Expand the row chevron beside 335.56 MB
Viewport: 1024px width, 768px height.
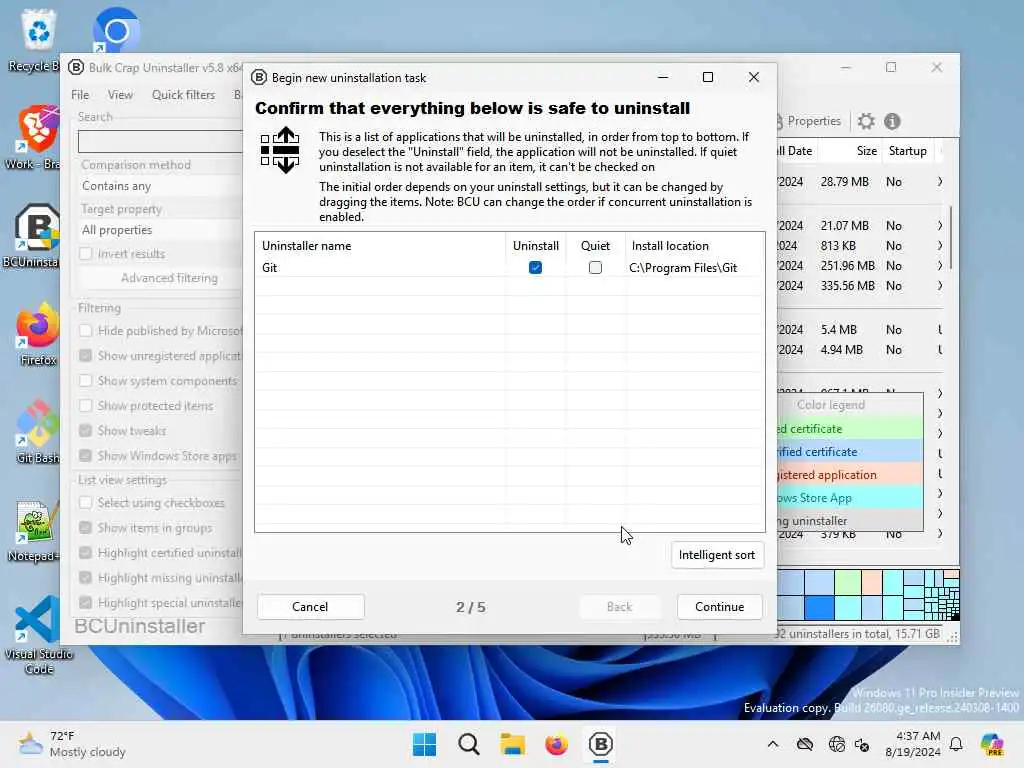pos(940,286)
